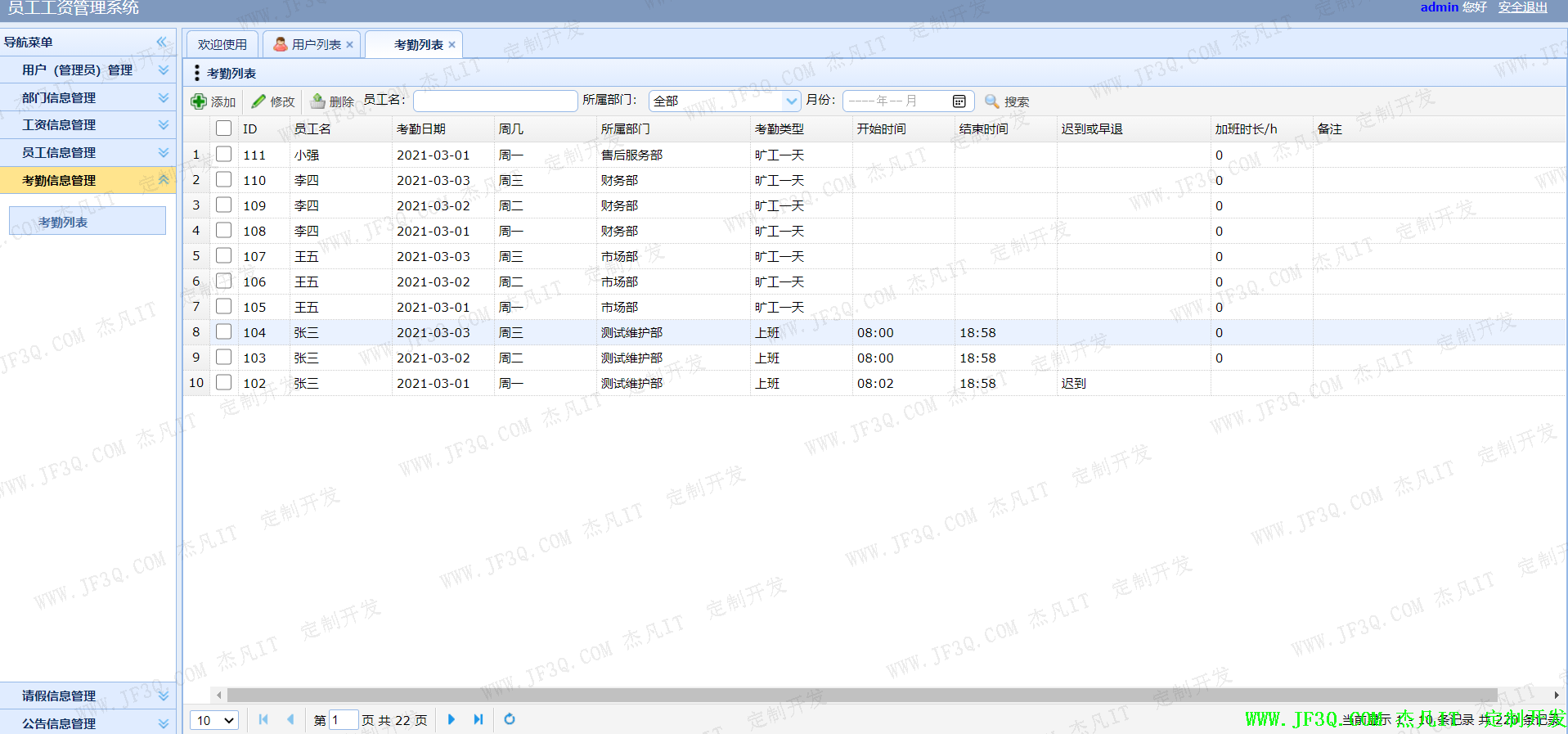1568x734 pixels.
Task: Jump to the last page arrow
Action: point(478,719)
